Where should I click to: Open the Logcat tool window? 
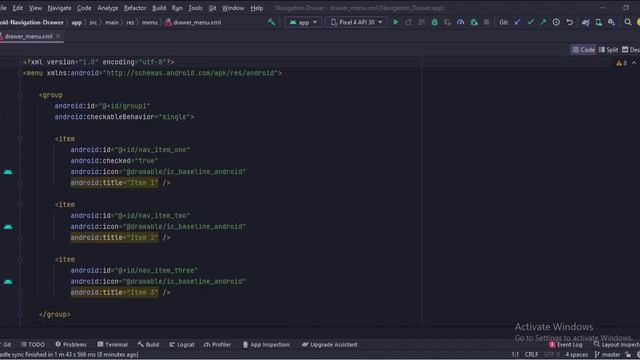182,344
